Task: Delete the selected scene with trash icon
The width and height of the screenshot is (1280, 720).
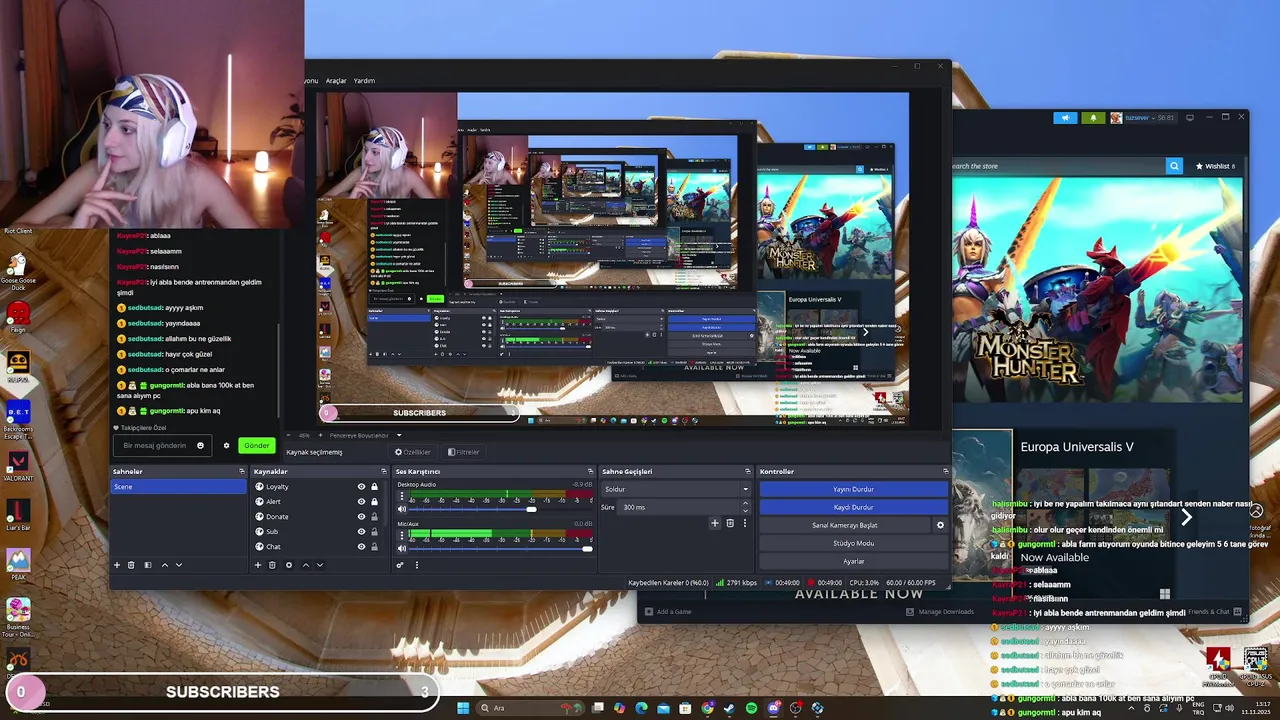Action: tap(132, 565)
